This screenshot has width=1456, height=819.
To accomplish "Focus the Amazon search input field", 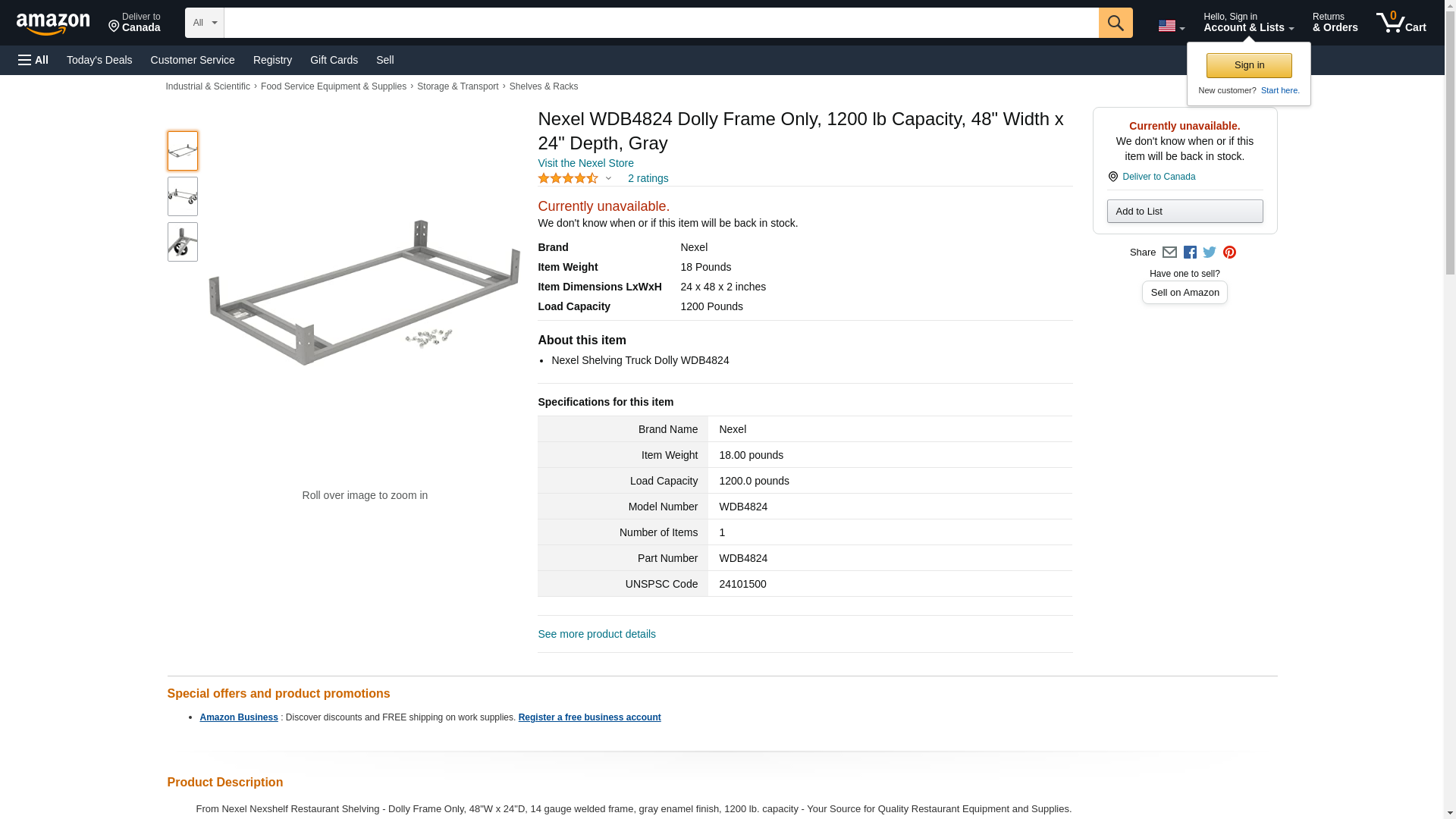I will click(x=661, y=23).
